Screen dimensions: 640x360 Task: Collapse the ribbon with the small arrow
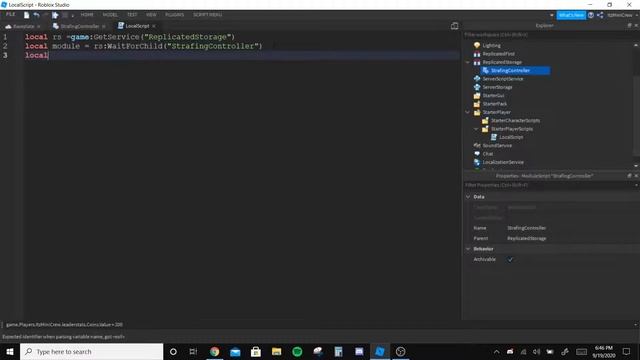coord(552,15)
